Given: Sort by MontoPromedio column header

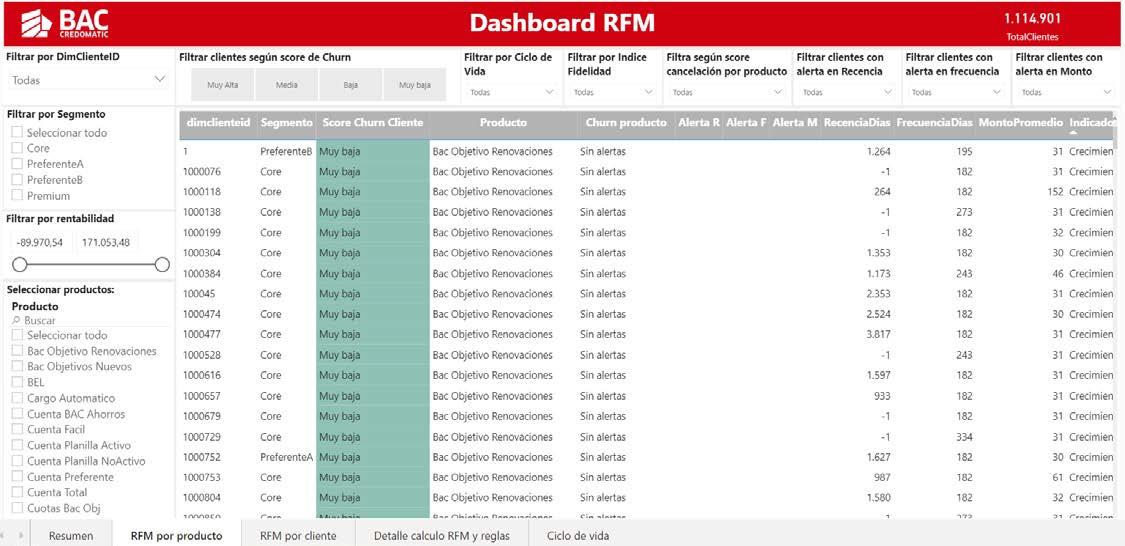Looking at the screenshot, I should (x=1020, y=123).
